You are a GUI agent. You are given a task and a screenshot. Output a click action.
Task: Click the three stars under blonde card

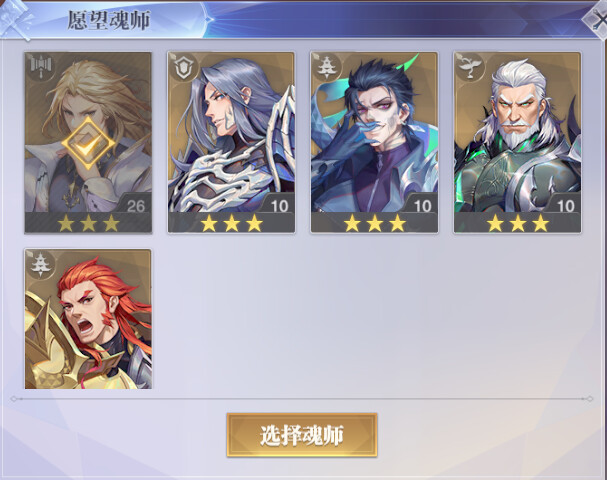(x=89, y=223)
